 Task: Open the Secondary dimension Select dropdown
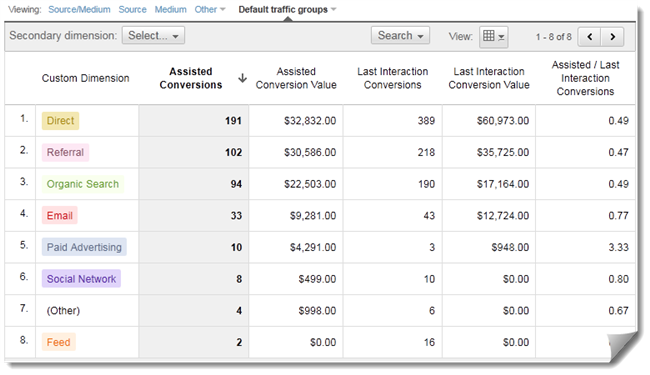click(153, 36)
